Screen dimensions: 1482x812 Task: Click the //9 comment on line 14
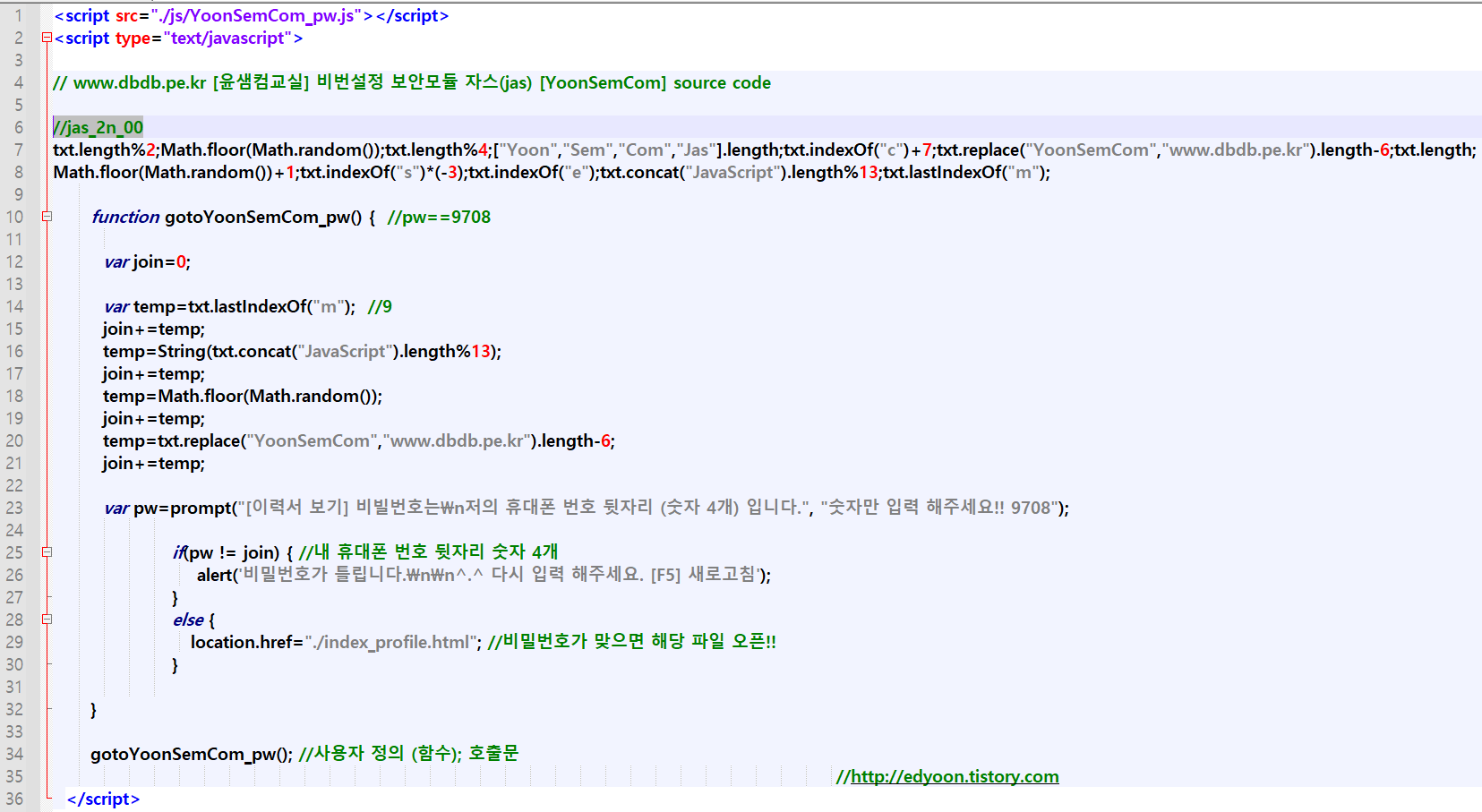coord(380,306)
